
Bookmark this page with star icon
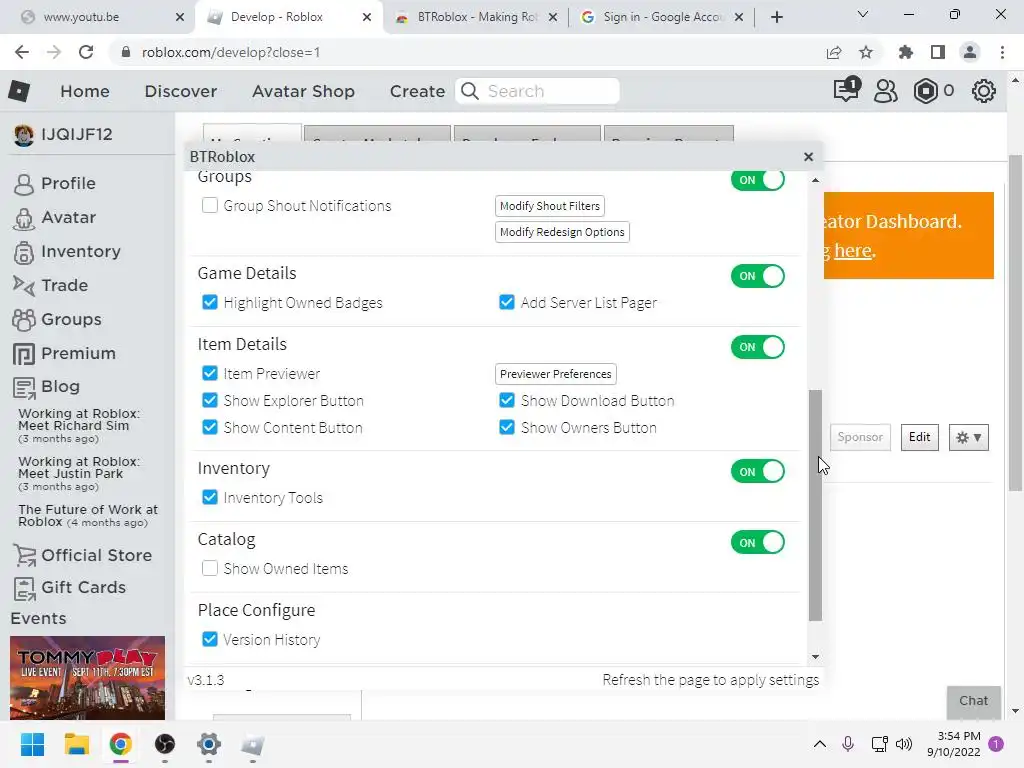pyautogui.click(x=866, y=52)
